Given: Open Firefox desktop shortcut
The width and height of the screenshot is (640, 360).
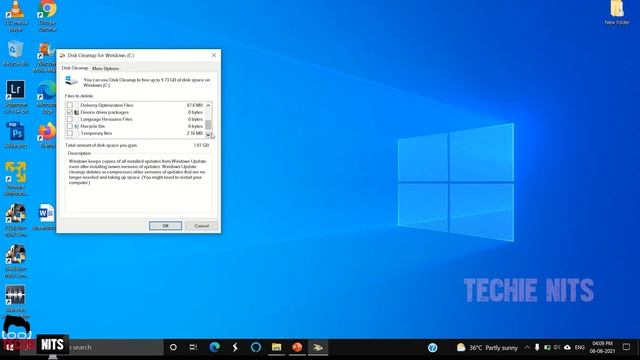Looking at the screenshot, I should [x=47, y=135].
